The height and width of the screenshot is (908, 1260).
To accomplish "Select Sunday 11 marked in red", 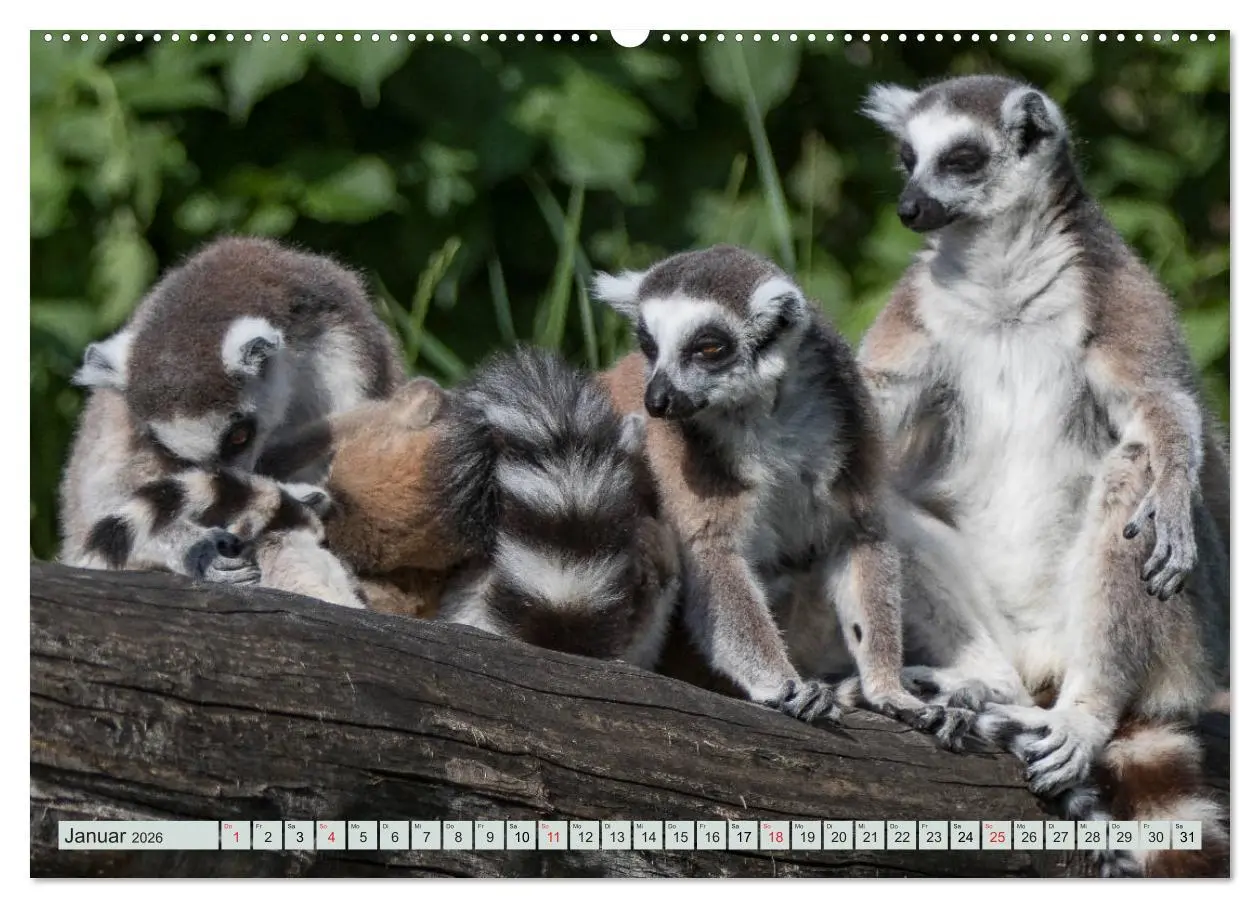I will (x=552, y=836).
